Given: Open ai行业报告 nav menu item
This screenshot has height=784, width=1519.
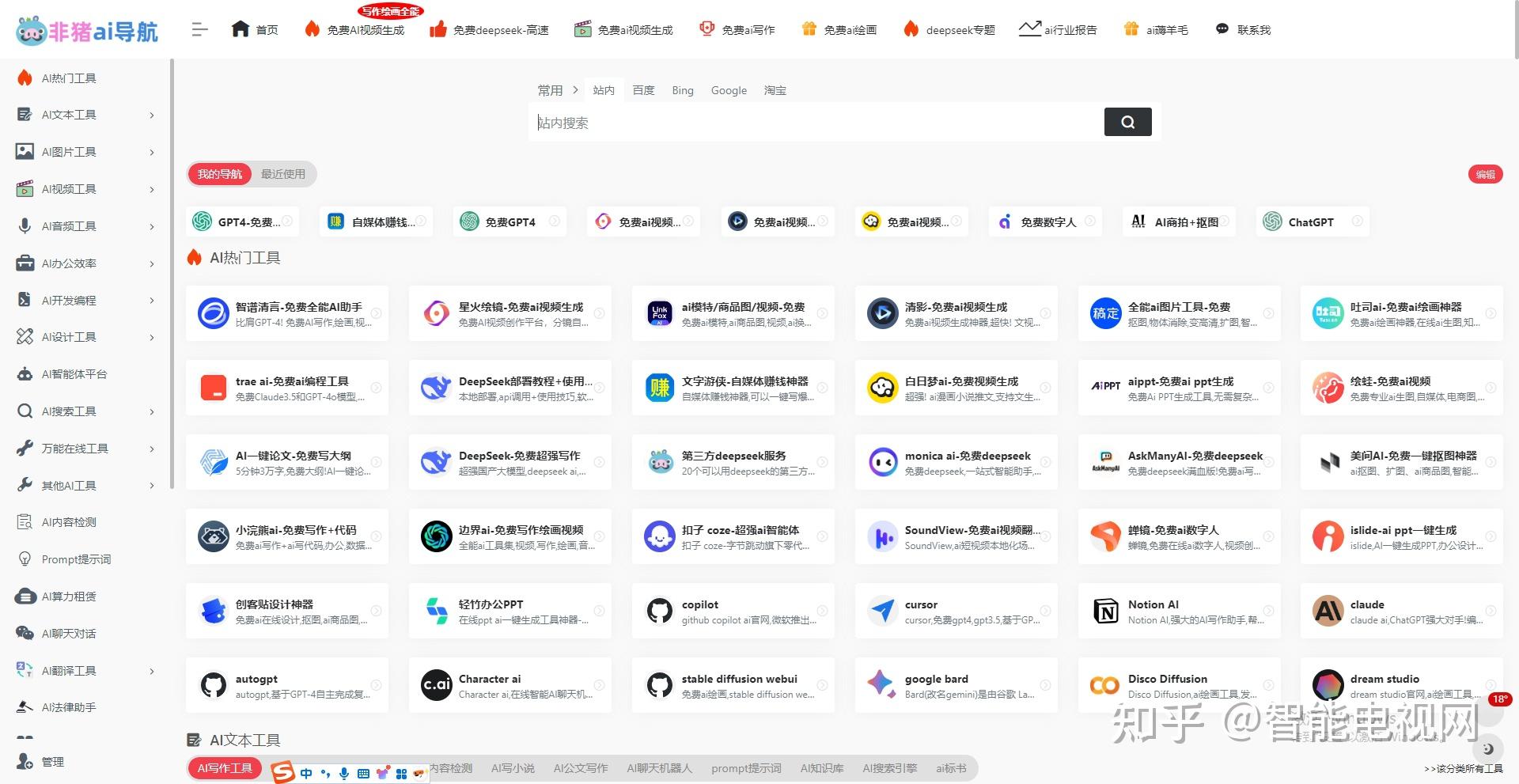Looking at the screenshot, I should (1058, 30).
